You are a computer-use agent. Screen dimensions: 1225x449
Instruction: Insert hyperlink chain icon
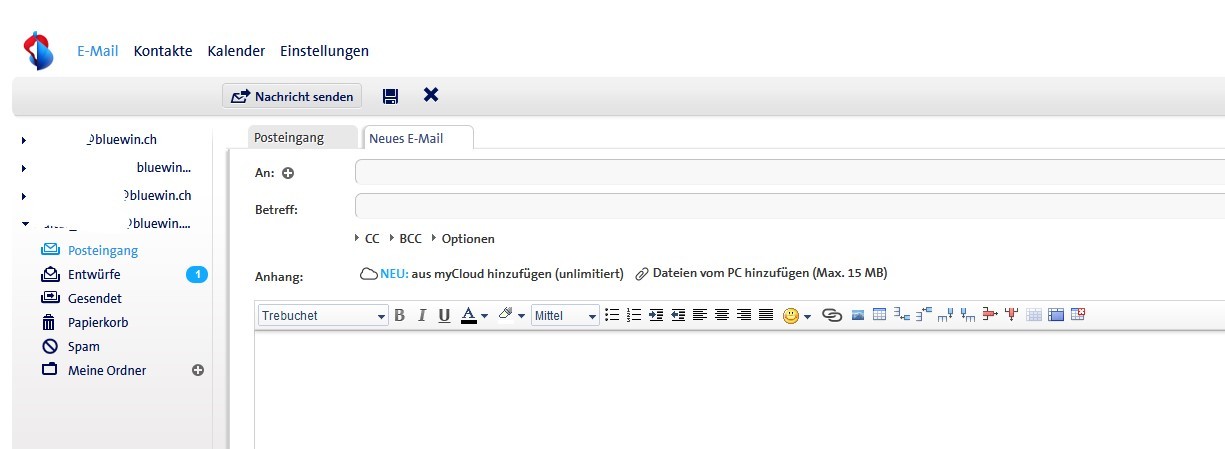coord(832,315)
